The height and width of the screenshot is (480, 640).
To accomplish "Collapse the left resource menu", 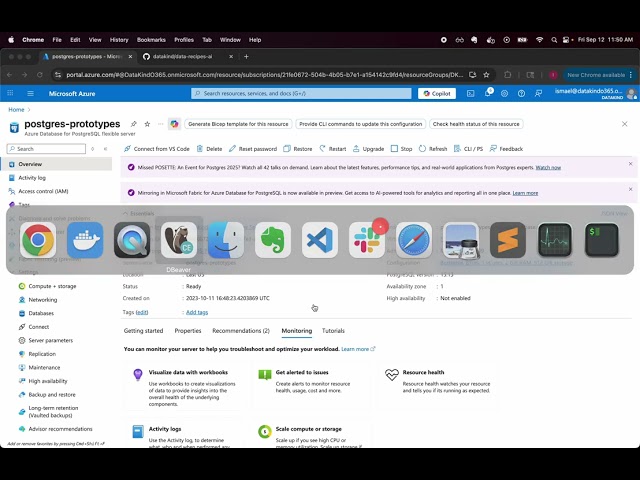I will tap(105, 149).
